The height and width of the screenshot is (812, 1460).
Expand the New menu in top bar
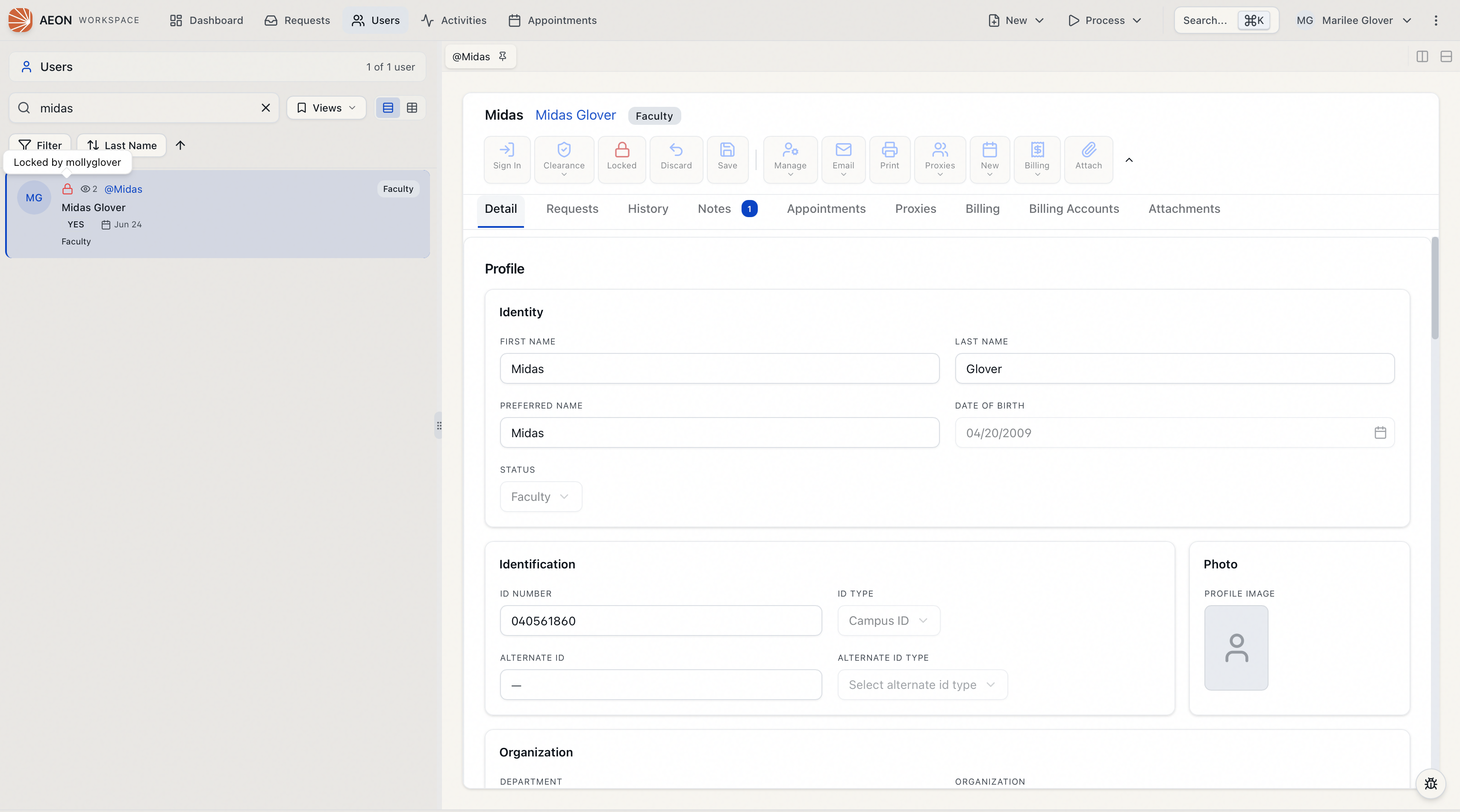[1016, 21]
